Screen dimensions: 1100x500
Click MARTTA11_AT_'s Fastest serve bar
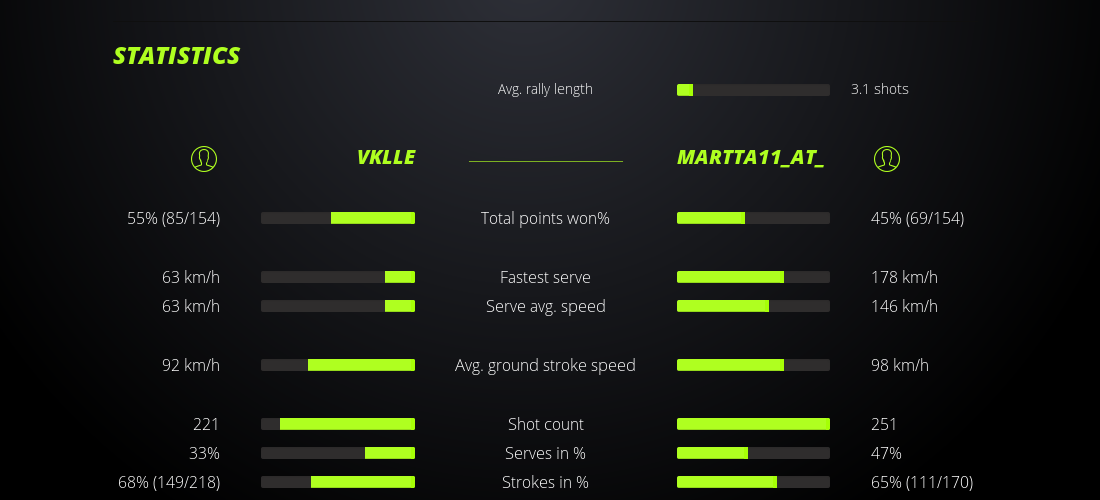pyautogui.click(x=753, y=277)
